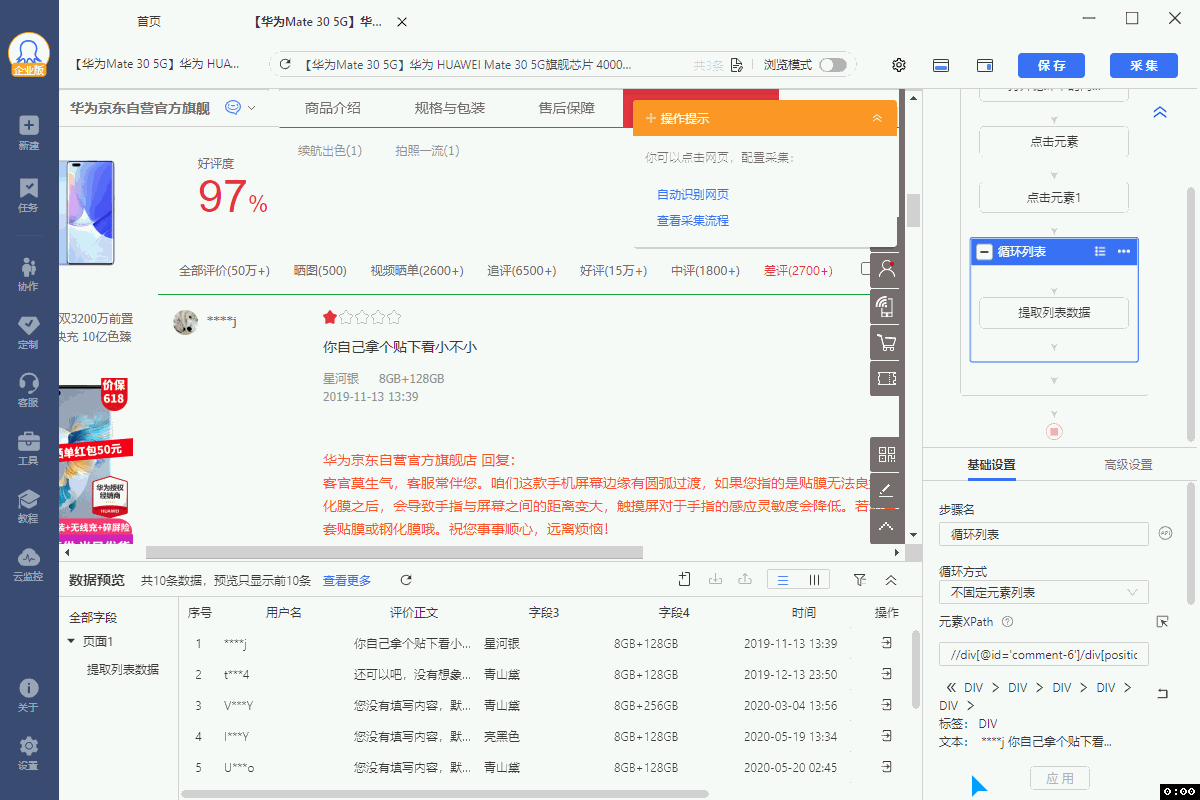
Task: Click the QR code icon on the floating toolbar
Action: click(885, 454)
